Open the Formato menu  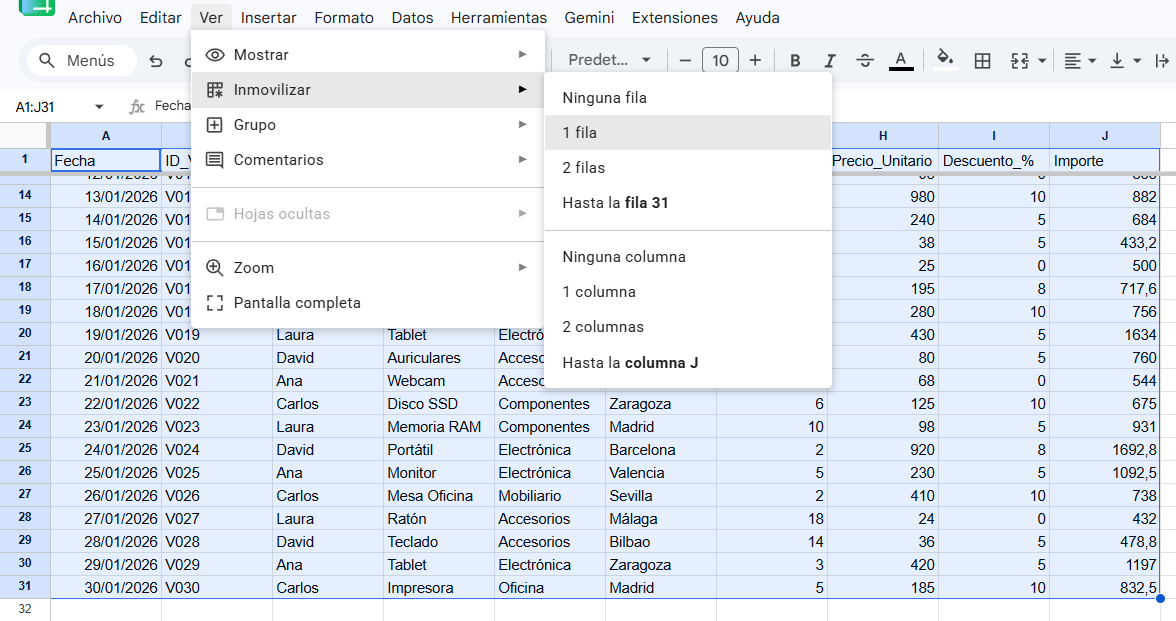pyautogui.click(x=344, y=17)
